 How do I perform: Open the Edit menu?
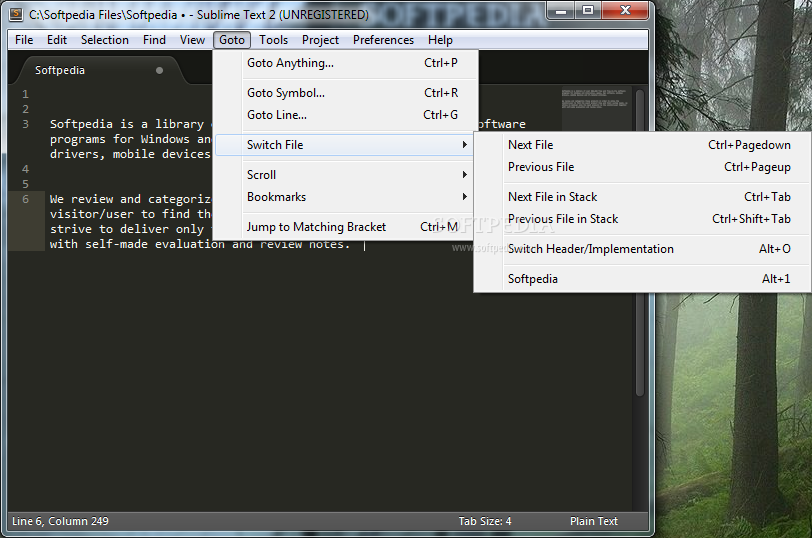pyautogui.click(x=57, y=40)
